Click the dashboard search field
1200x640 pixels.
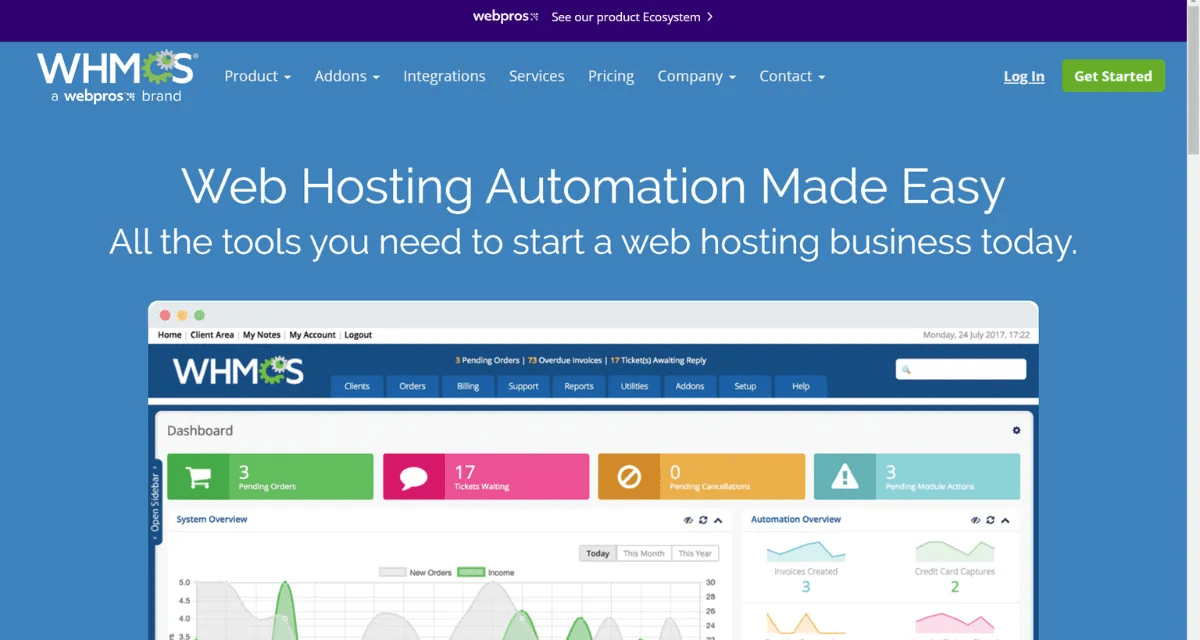[x=961, y=369]
